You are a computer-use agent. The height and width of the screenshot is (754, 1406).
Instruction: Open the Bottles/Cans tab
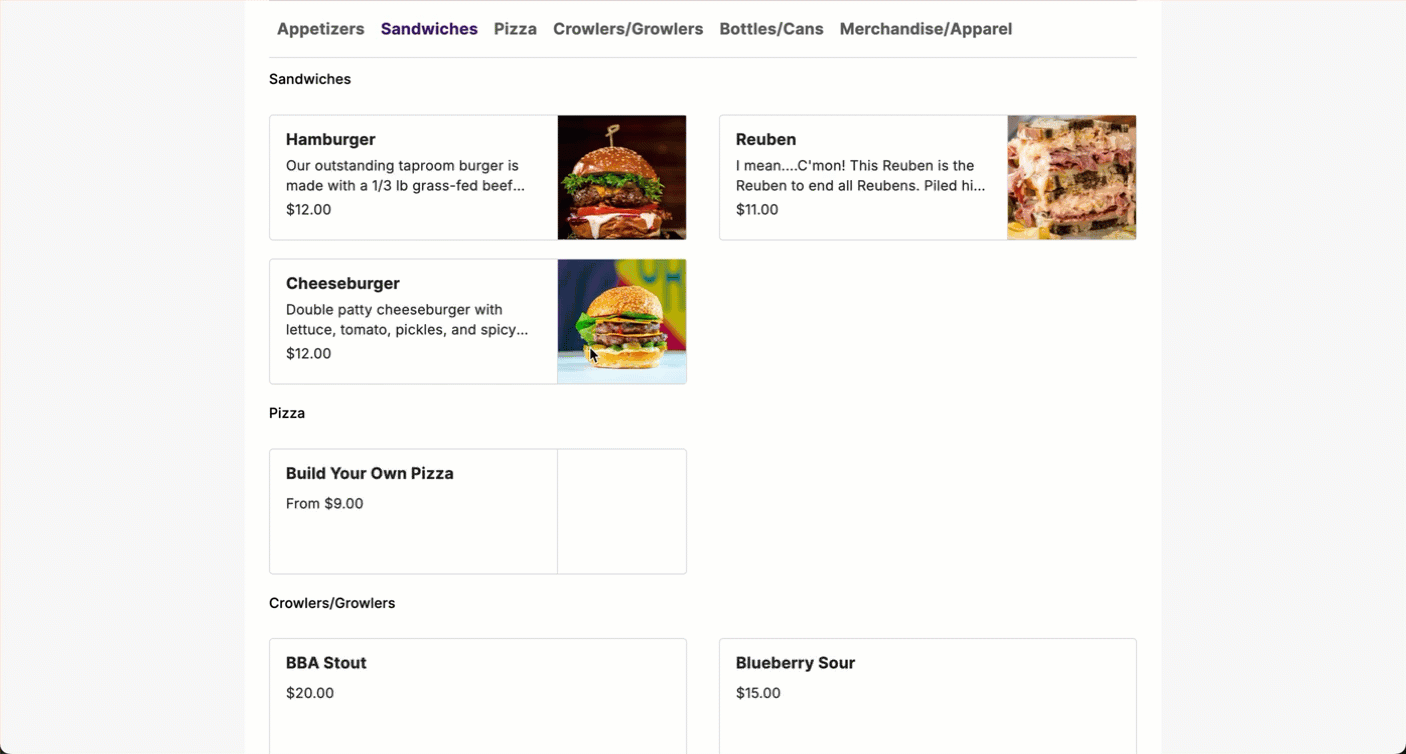coord(771,29)
